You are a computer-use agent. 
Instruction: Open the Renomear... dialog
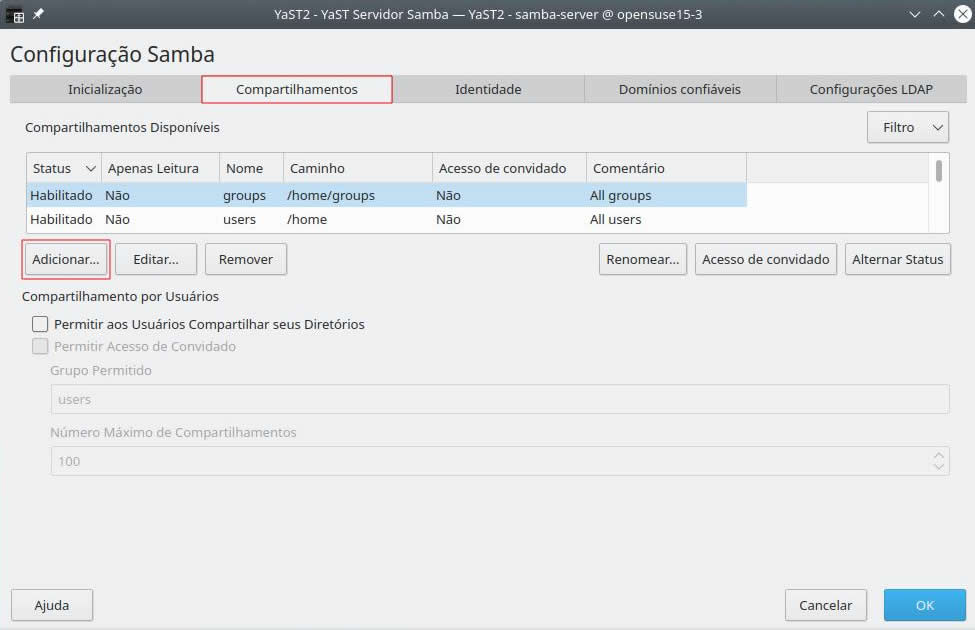coord(643,259)
